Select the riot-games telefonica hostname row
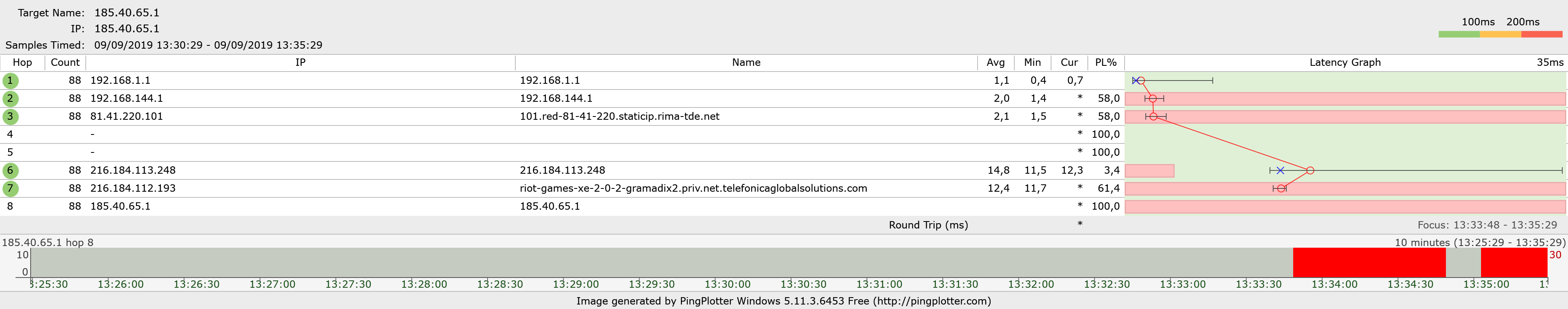This screenshot has height=309, width=1568. (693, 188)
